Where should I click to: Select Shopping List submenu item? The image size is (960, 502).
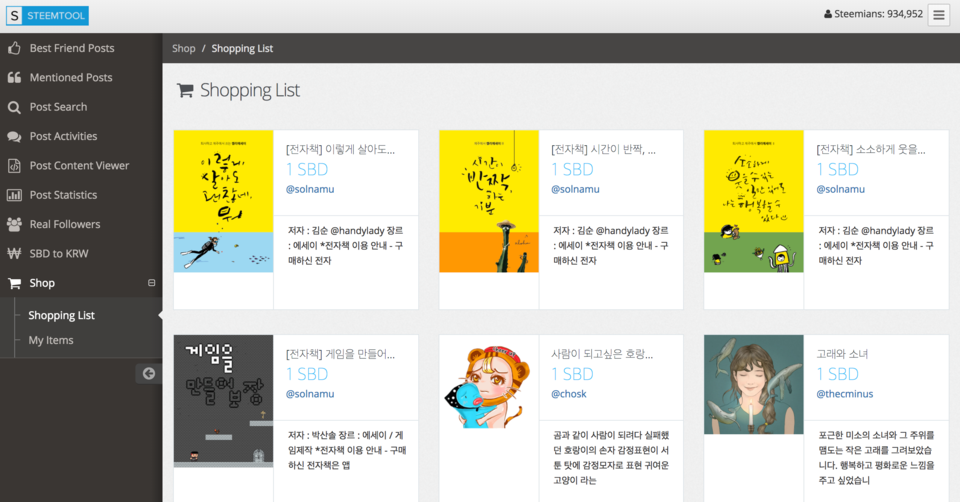coord(61,315)
